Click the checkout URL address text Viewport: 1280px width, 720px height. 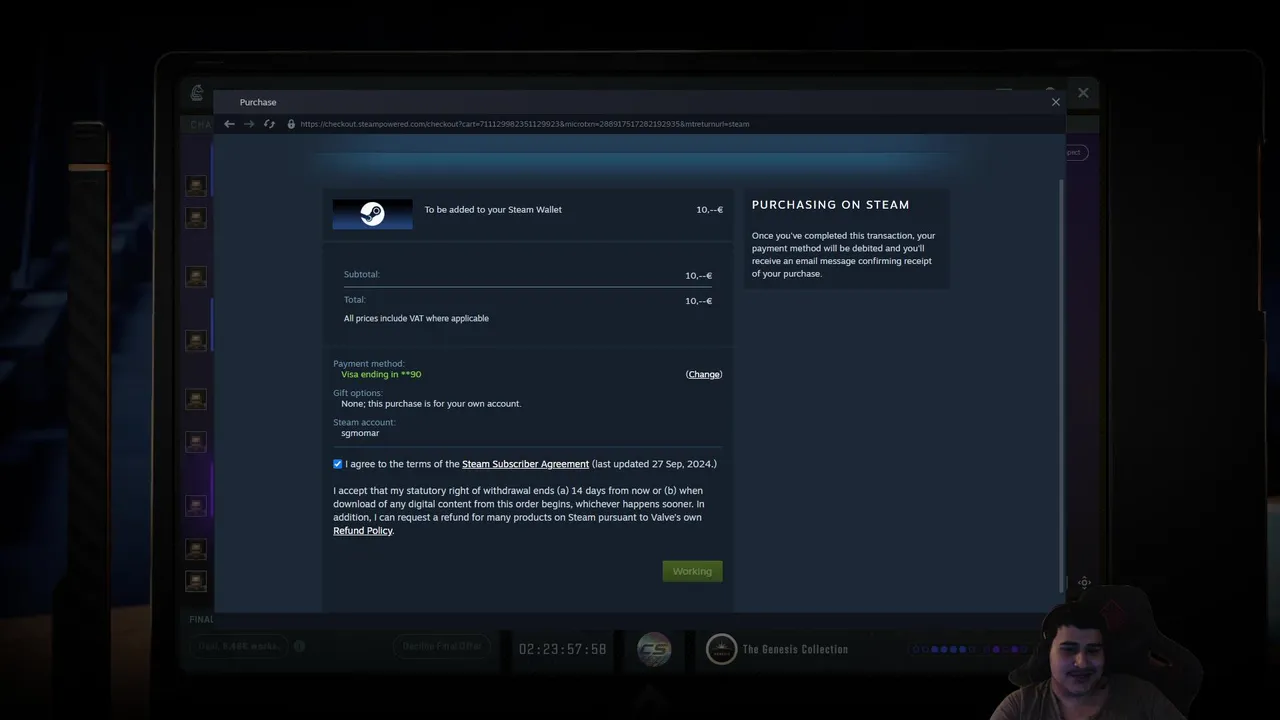coord(524,124)
